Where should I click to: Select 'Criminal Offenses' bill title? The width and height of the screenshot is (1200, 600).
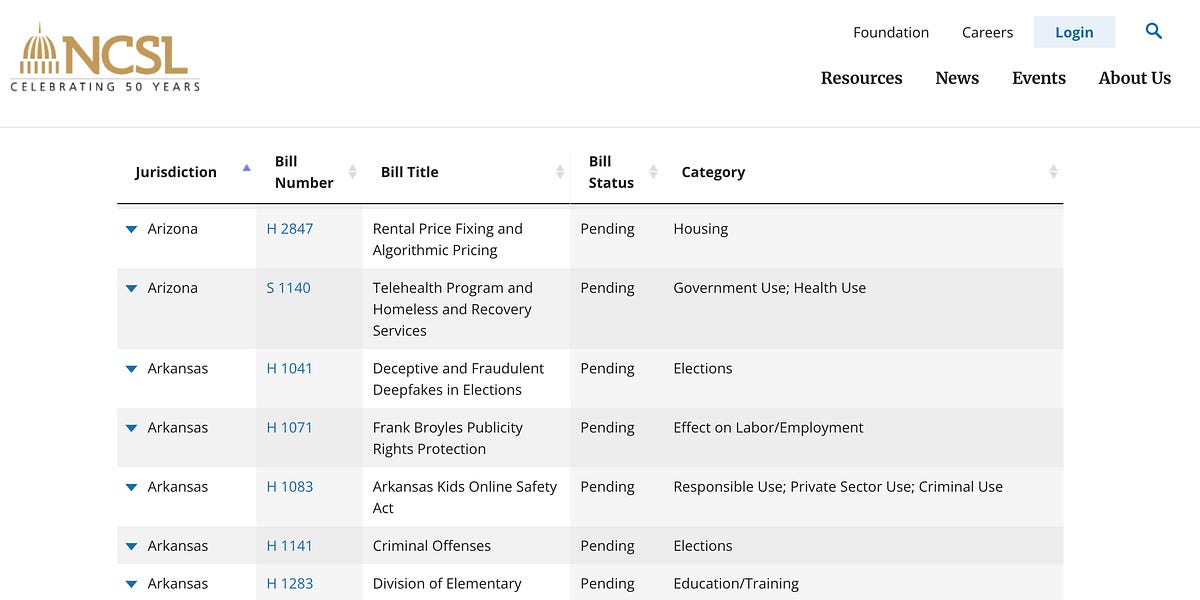[432, 546]
